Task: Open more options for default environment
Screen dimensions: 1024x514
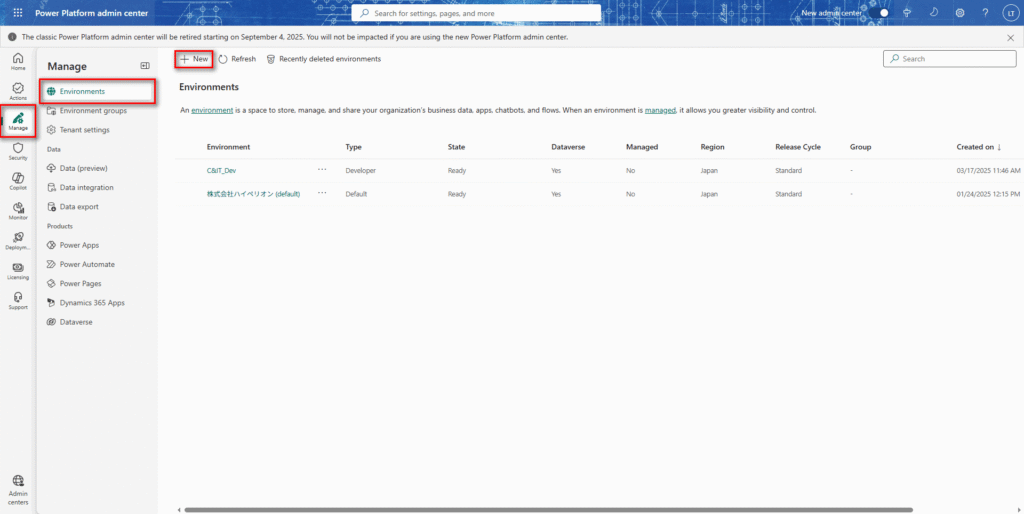Action: point(322,193)
